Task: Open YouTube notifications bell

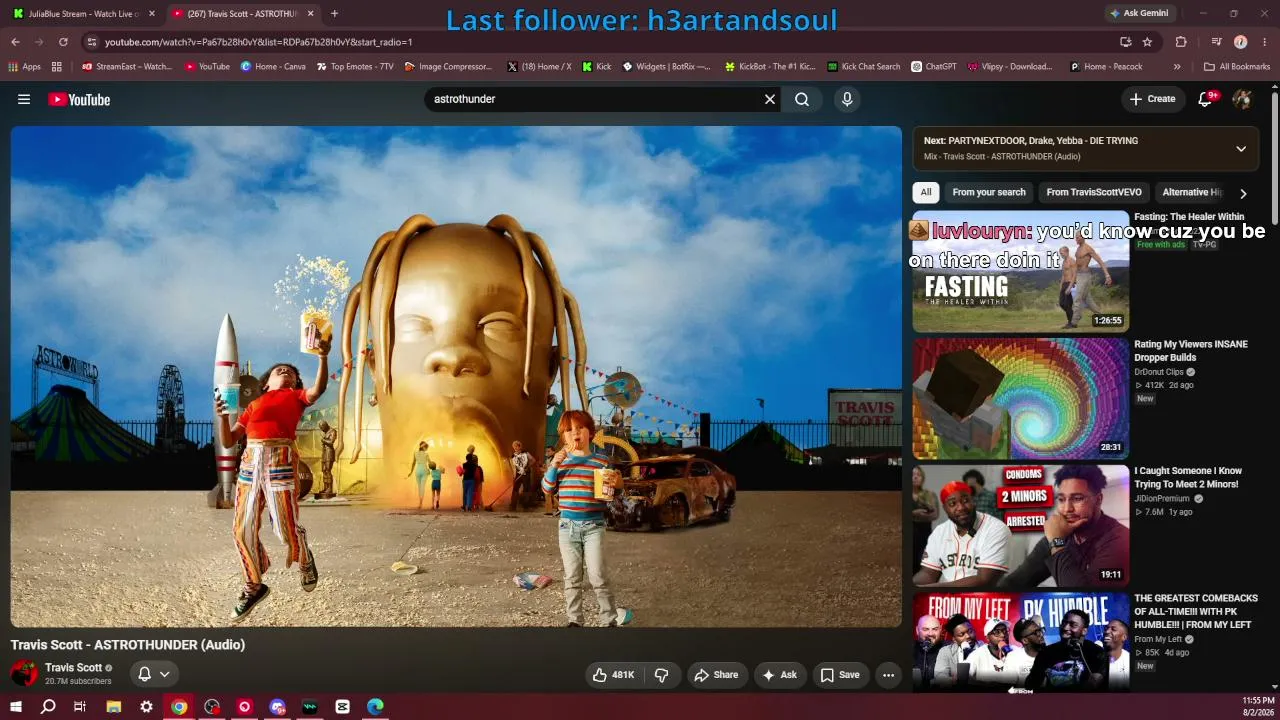Action: pyautogui.click(x=1206, y=99)
